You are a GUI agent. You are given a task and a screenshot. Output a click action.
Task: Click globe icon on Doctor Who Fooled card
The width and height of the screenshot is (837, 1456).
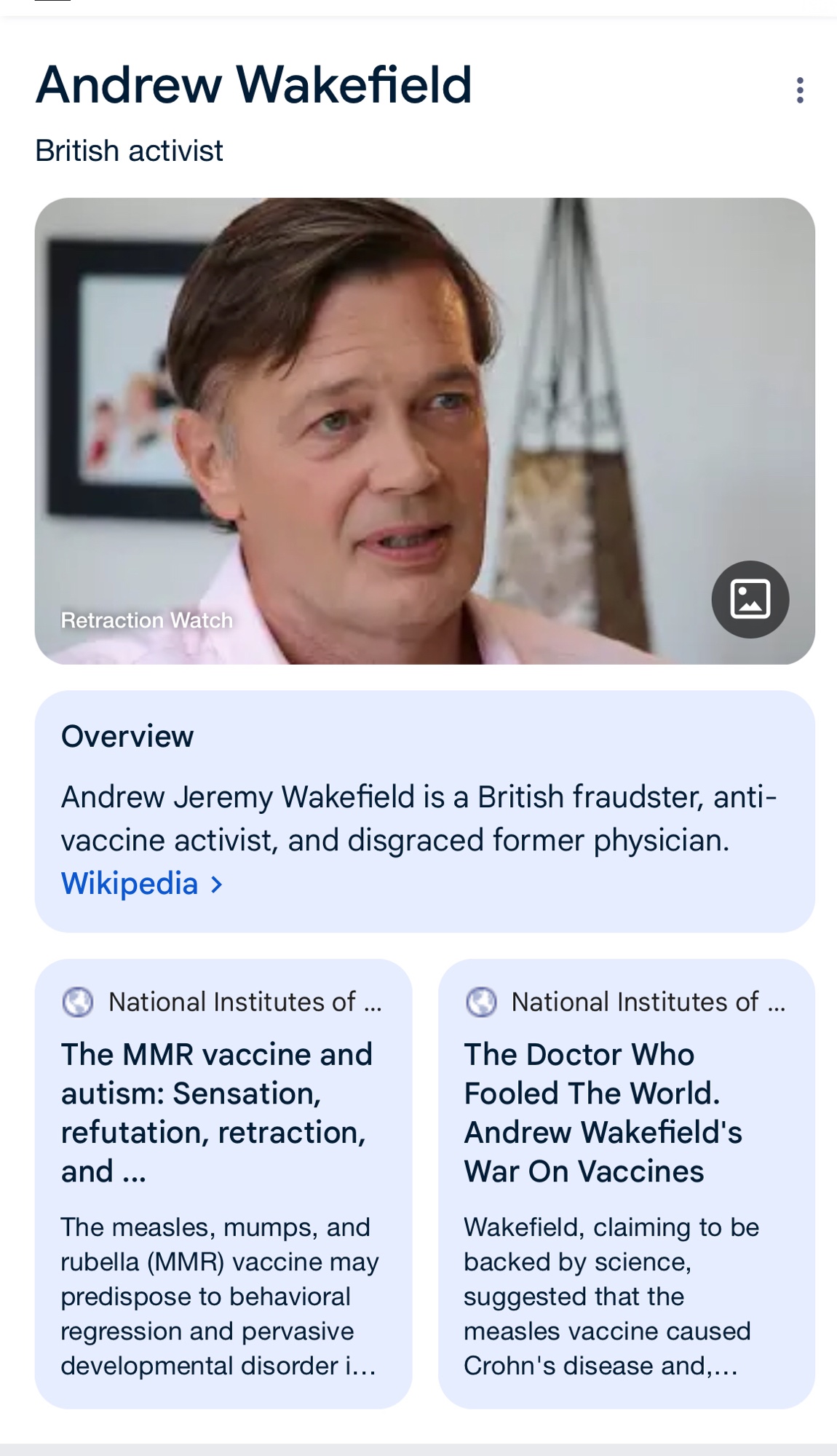[x=481, y=1002]
